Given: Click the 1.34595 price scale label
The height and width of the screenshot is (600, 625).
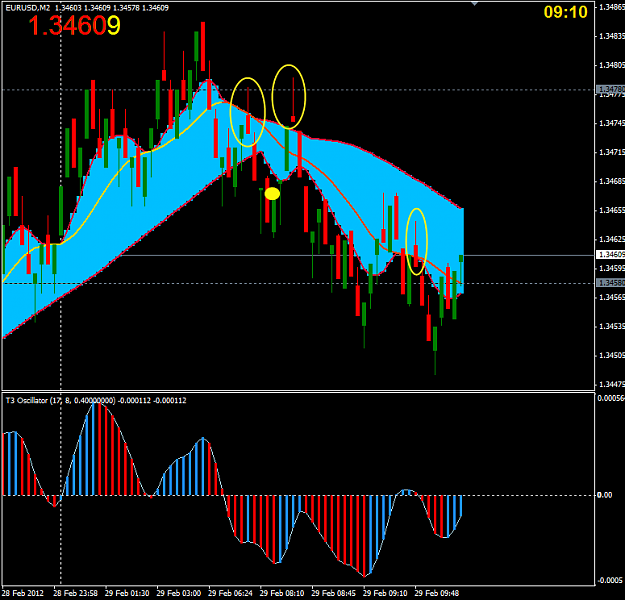Looking at the screenshot, I should click(612, 268).
